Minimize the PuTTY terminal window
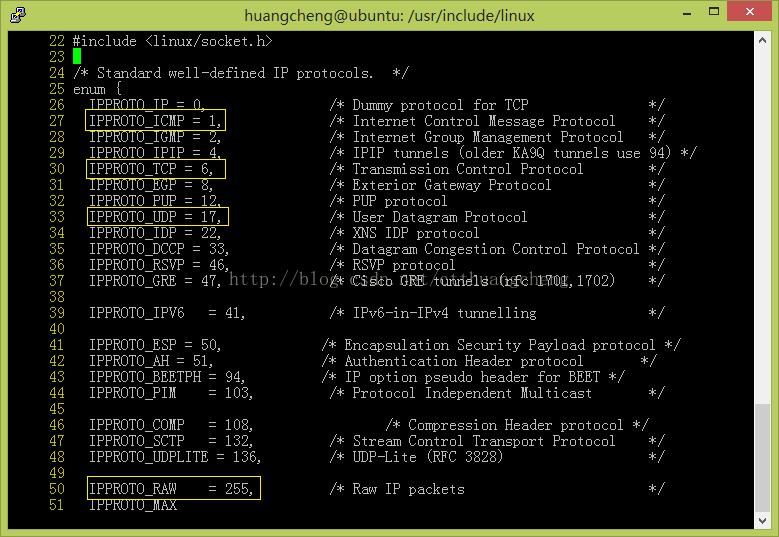Viewport: 779px width, 537px height. (687, 13)
